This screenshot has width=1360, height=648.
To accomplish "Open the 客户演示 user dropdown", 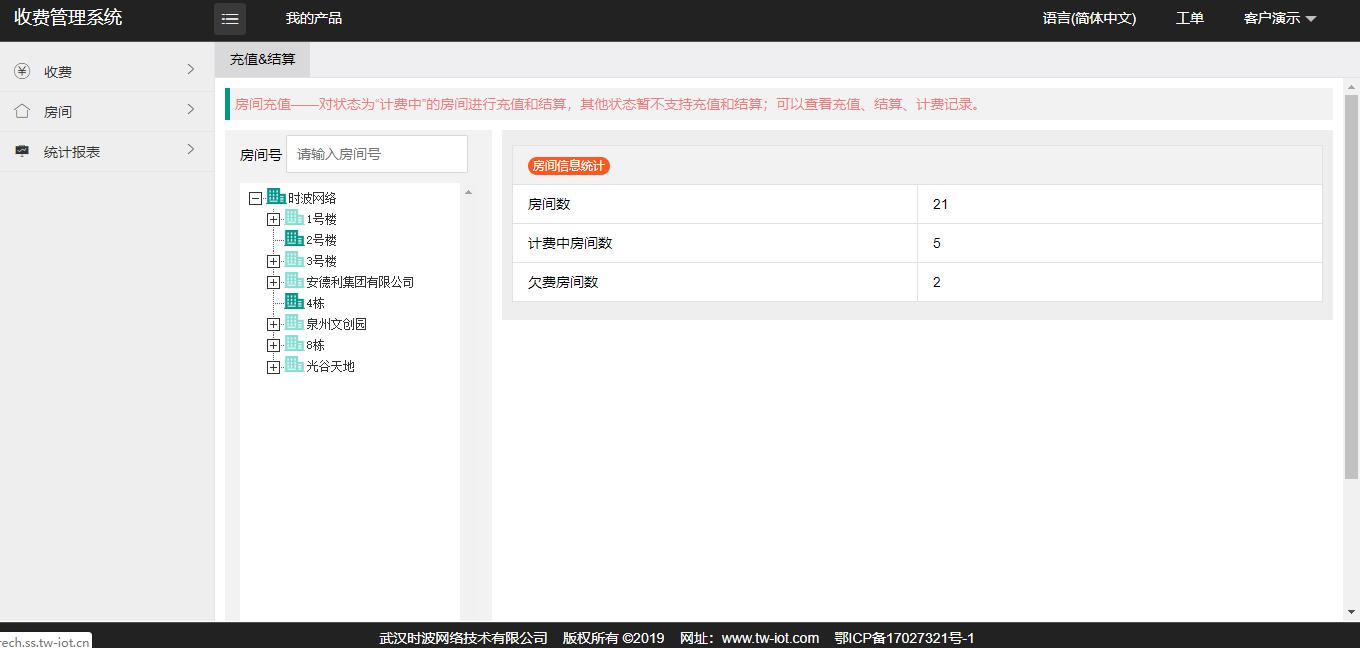I will coord(1279,19).
